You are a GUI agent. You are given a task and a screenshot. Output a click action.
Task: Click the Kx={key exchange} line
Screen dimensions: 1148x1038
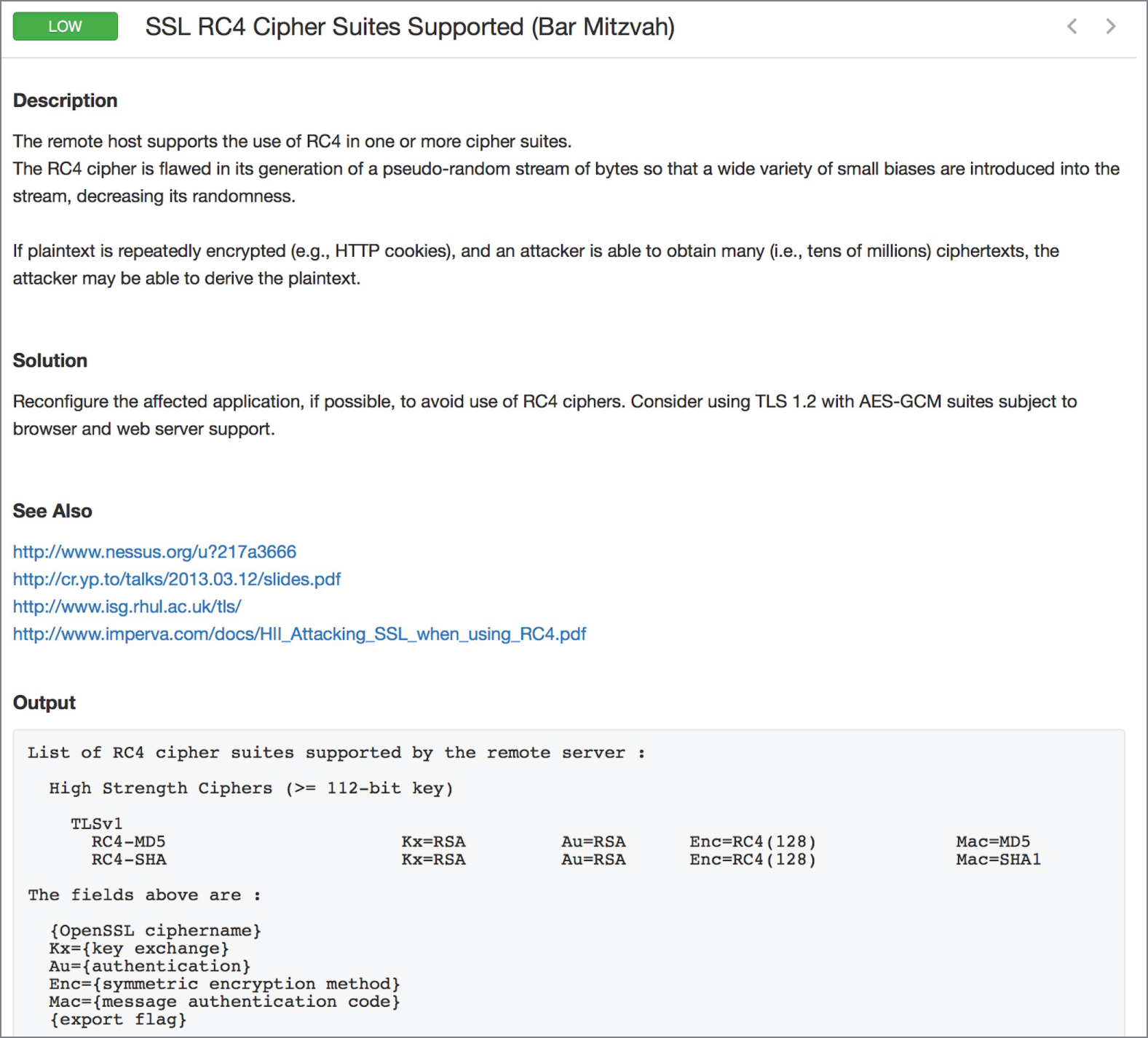(139, 948)
